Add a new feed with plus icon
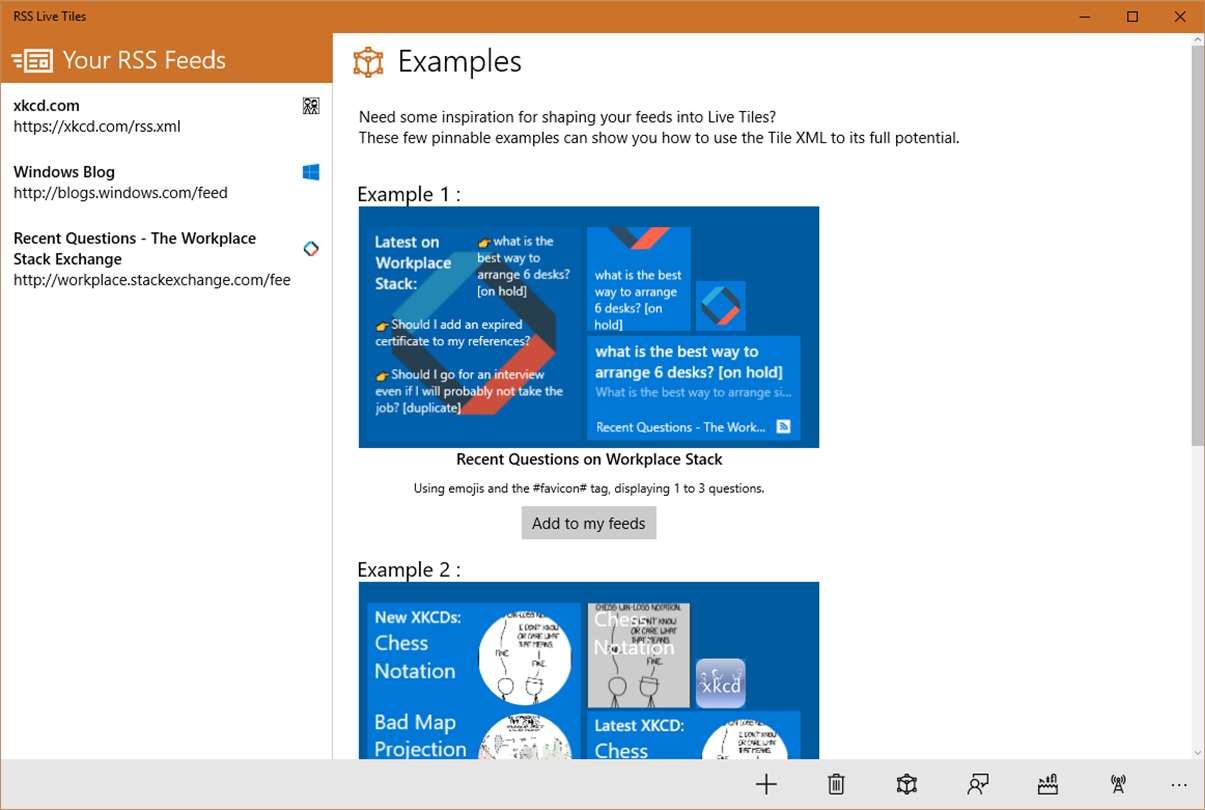The image size is (1205, 810). click(766, 785)
